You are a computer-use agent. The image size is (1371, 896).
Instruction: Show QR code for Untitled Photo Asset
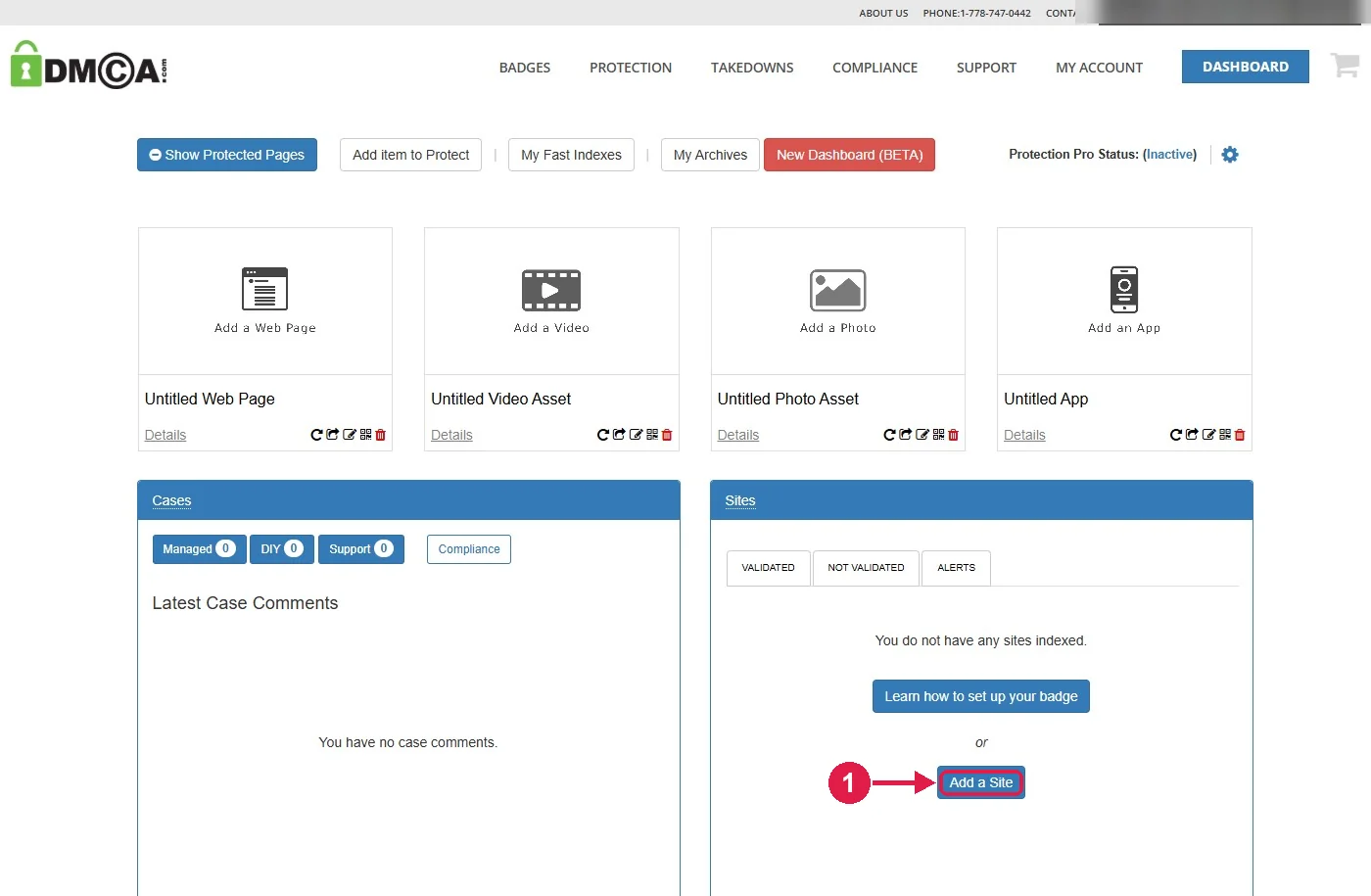point(938,435)
